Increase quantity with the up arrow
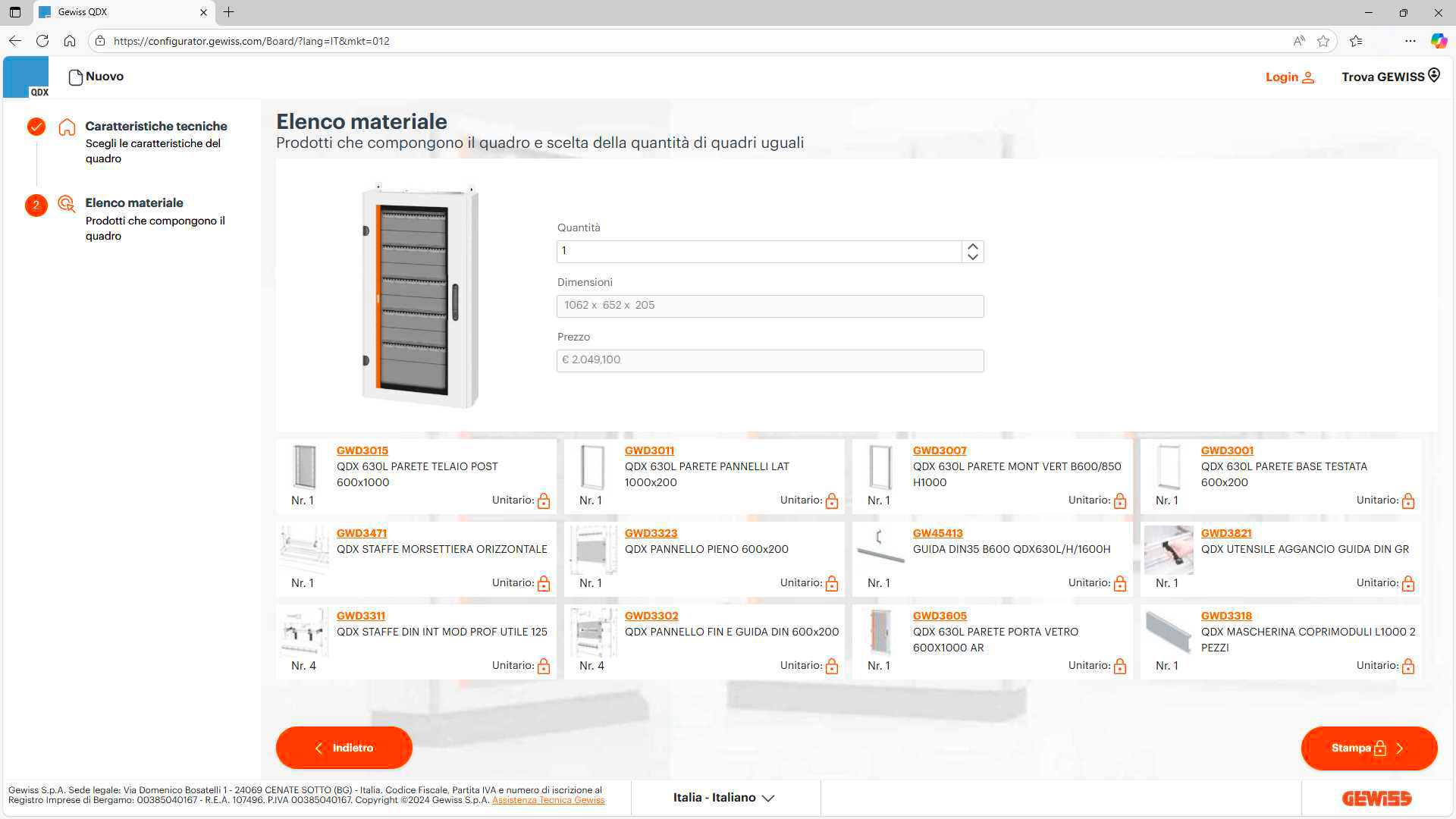This screenshot has height=819, width=1456. (973, 246)
